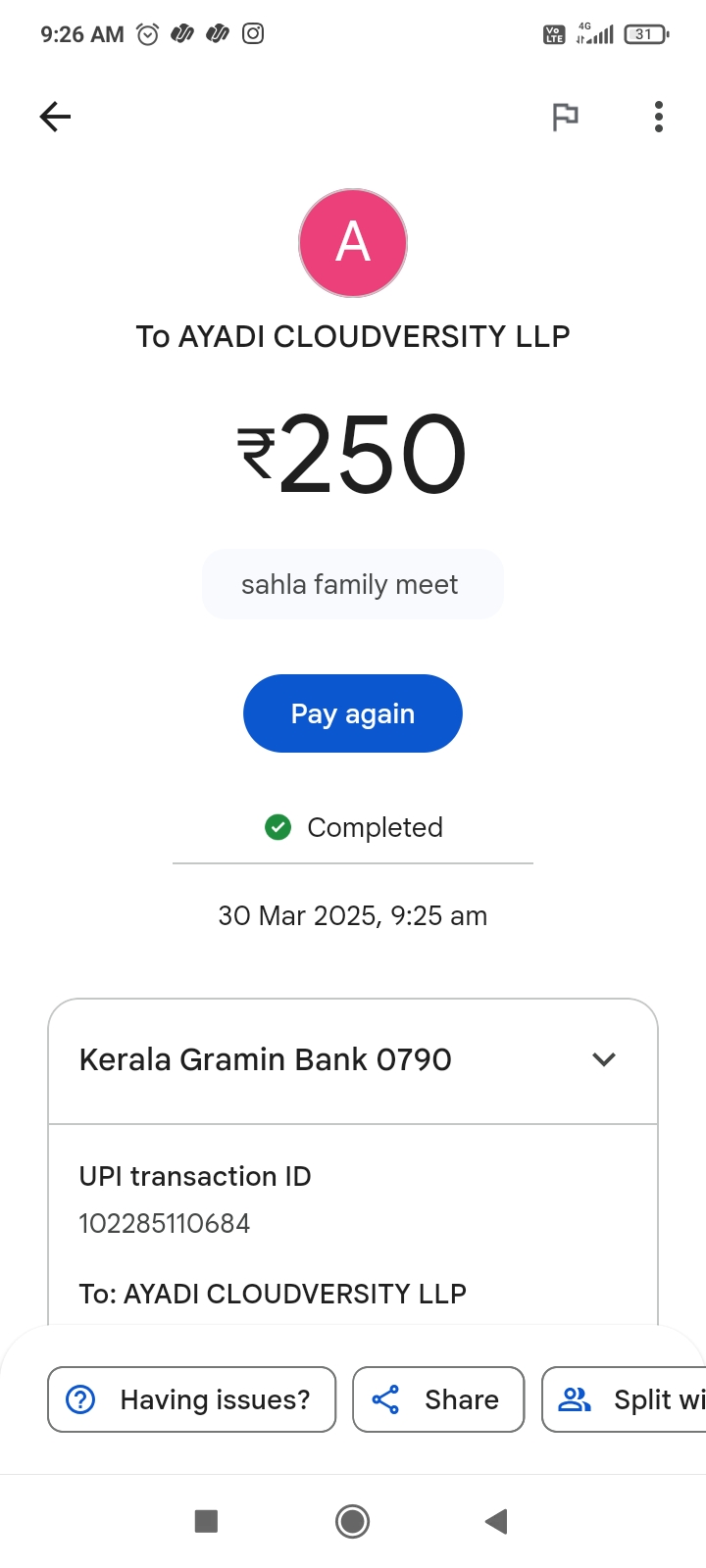Tap the Android recent apps square
This screenshot has width=706, height=1568.
pyautogui.click(x=206, y=1521)
